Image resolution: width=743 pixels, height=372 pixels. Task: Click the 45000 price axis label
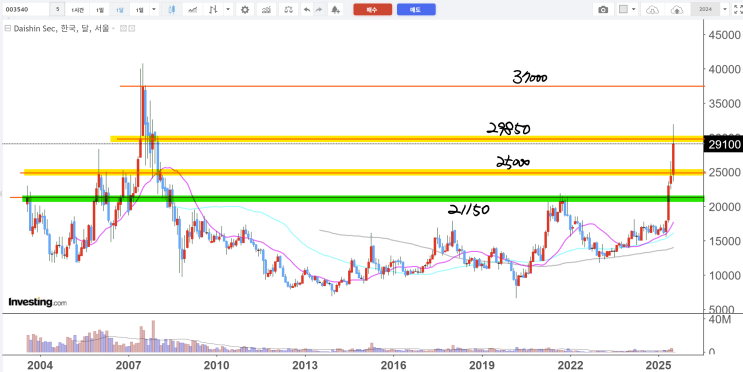point(725,35)
